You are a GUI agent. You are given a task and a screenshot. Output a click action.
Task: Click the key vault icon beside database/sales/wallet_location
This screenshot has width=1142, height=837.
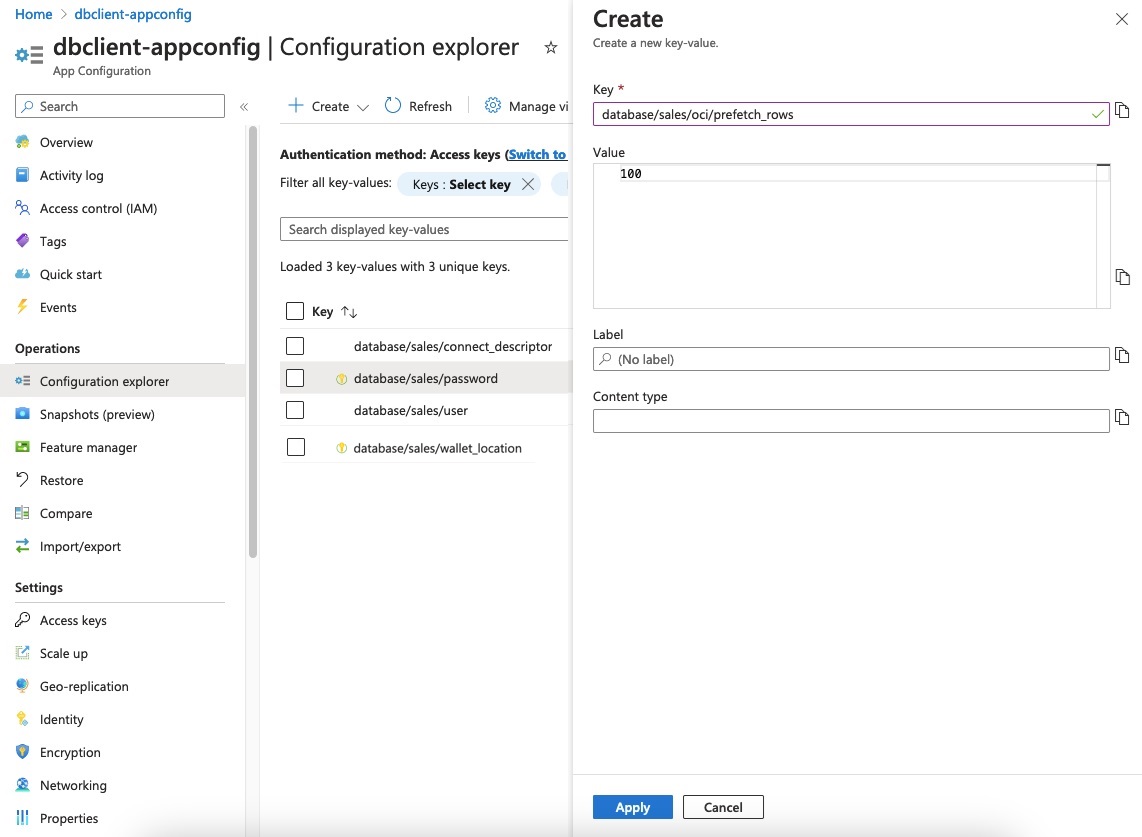pyautogui.click(x=341, y=448)
